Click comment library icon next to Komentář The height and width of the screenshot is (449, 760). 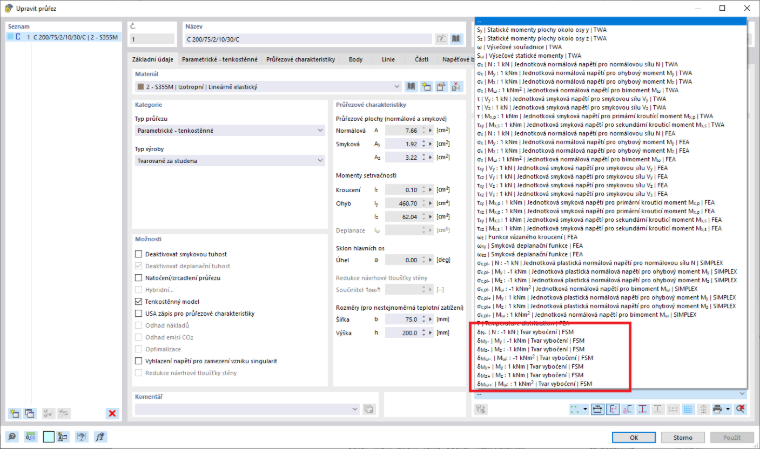pyautogui.click(x=369, y=409)
